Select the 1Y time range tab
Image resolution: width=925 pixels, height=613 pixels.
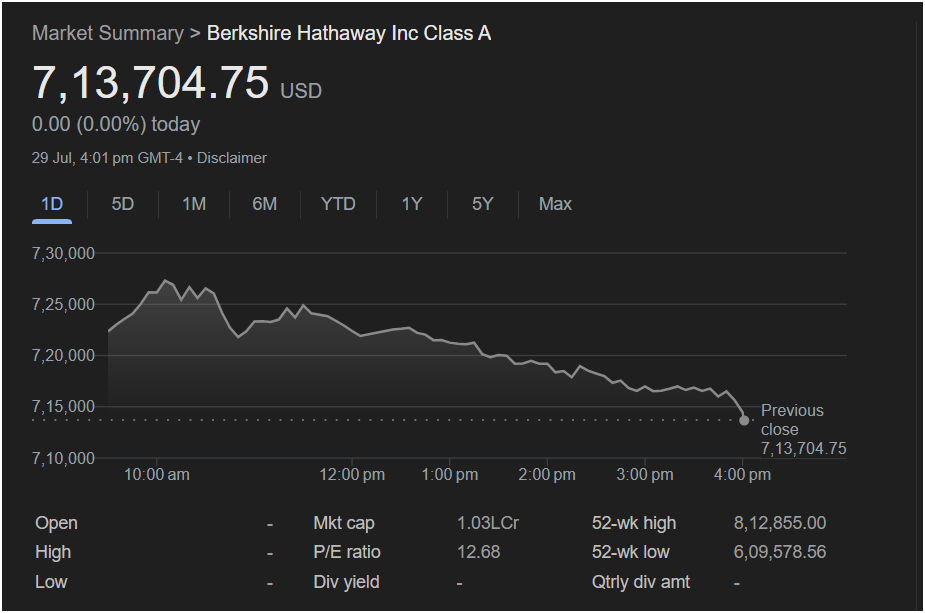pyautogui.click(x=412, y=204)
